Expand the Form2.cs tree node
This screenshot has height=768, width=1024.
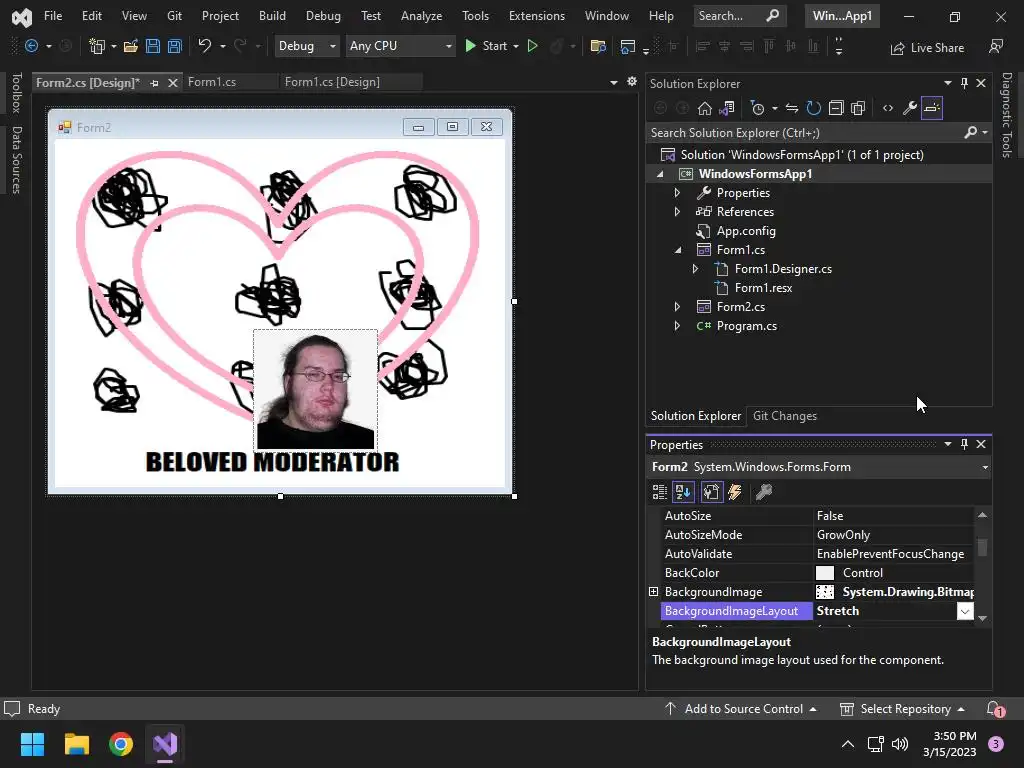677,306
